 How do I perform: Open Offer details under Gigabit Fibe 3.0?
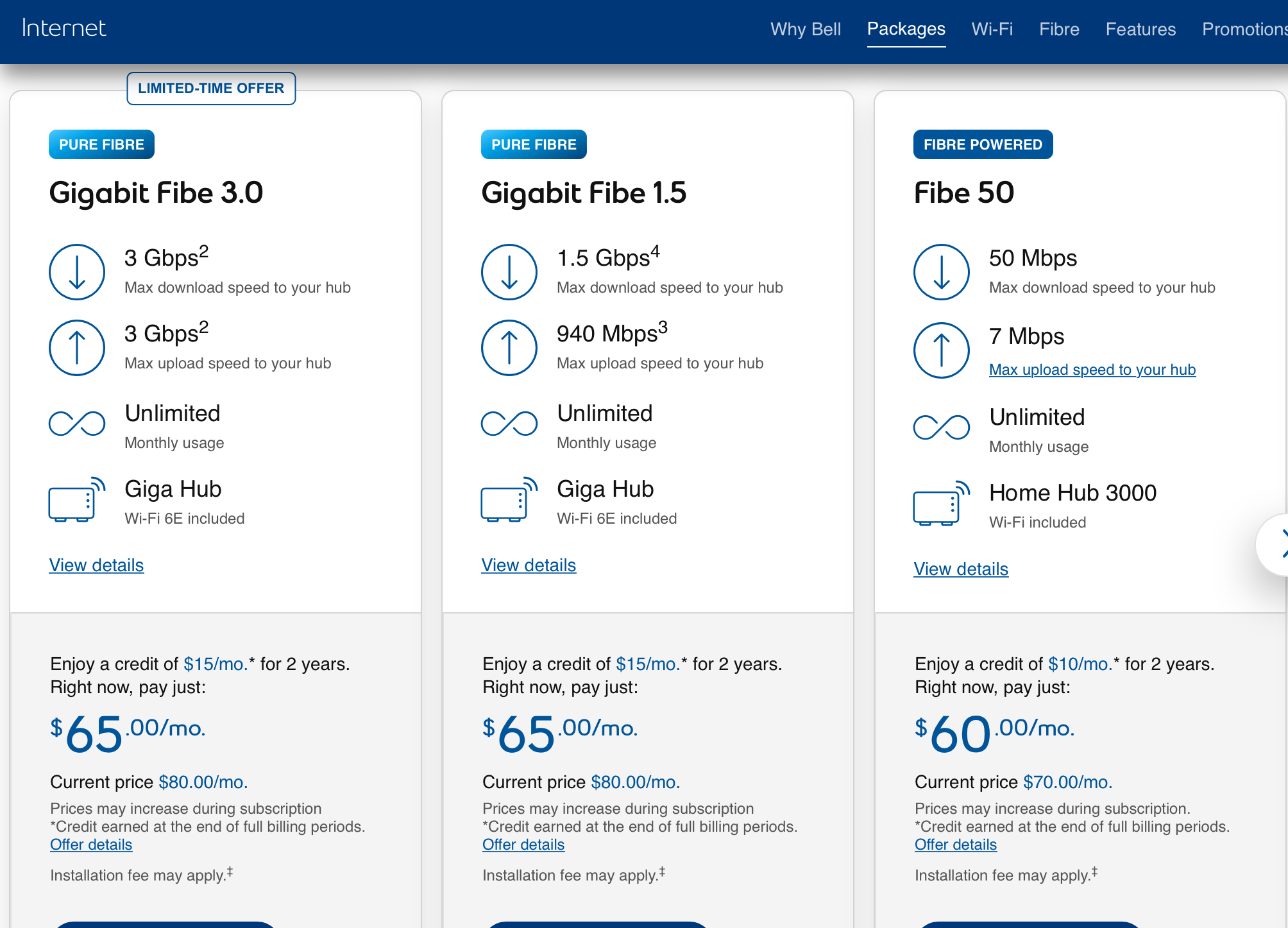tap(91, 845)
